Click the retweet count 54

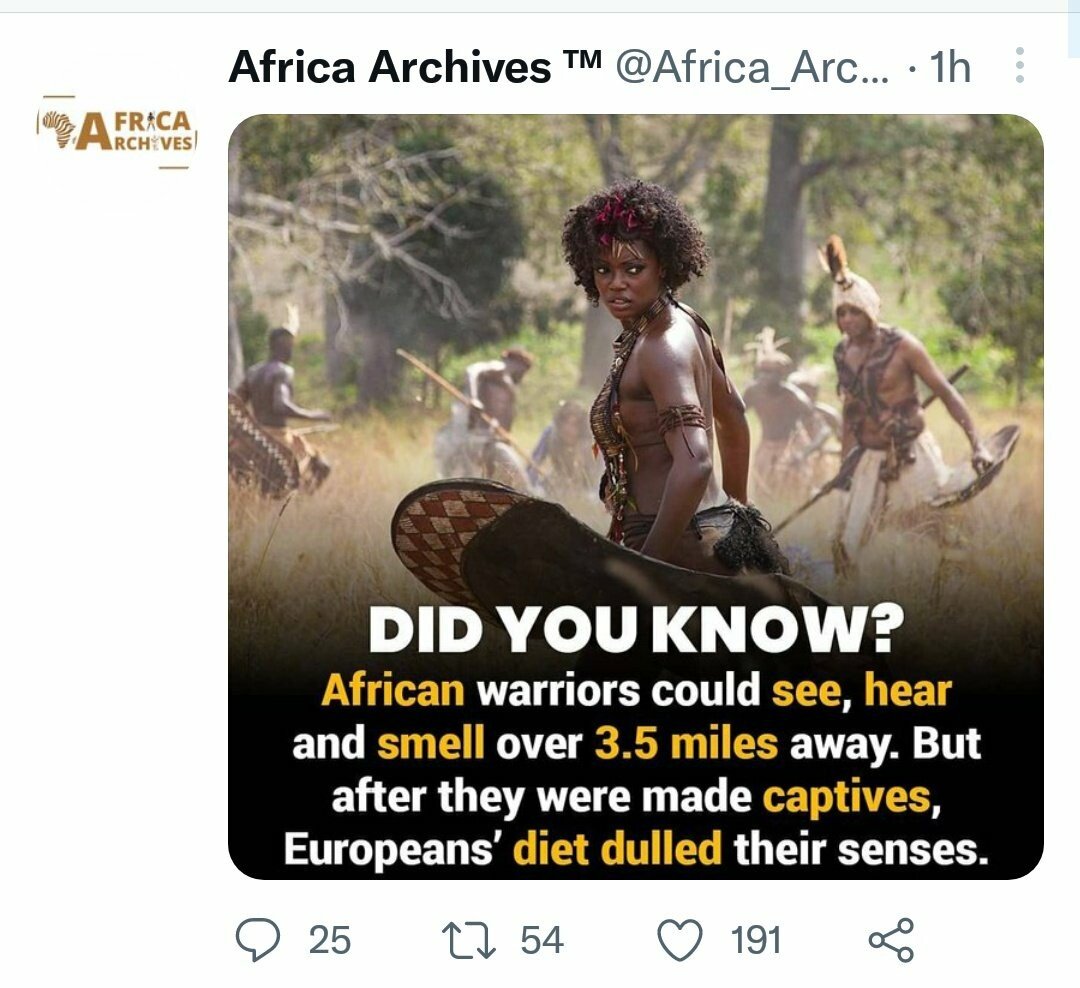[542, 940]
